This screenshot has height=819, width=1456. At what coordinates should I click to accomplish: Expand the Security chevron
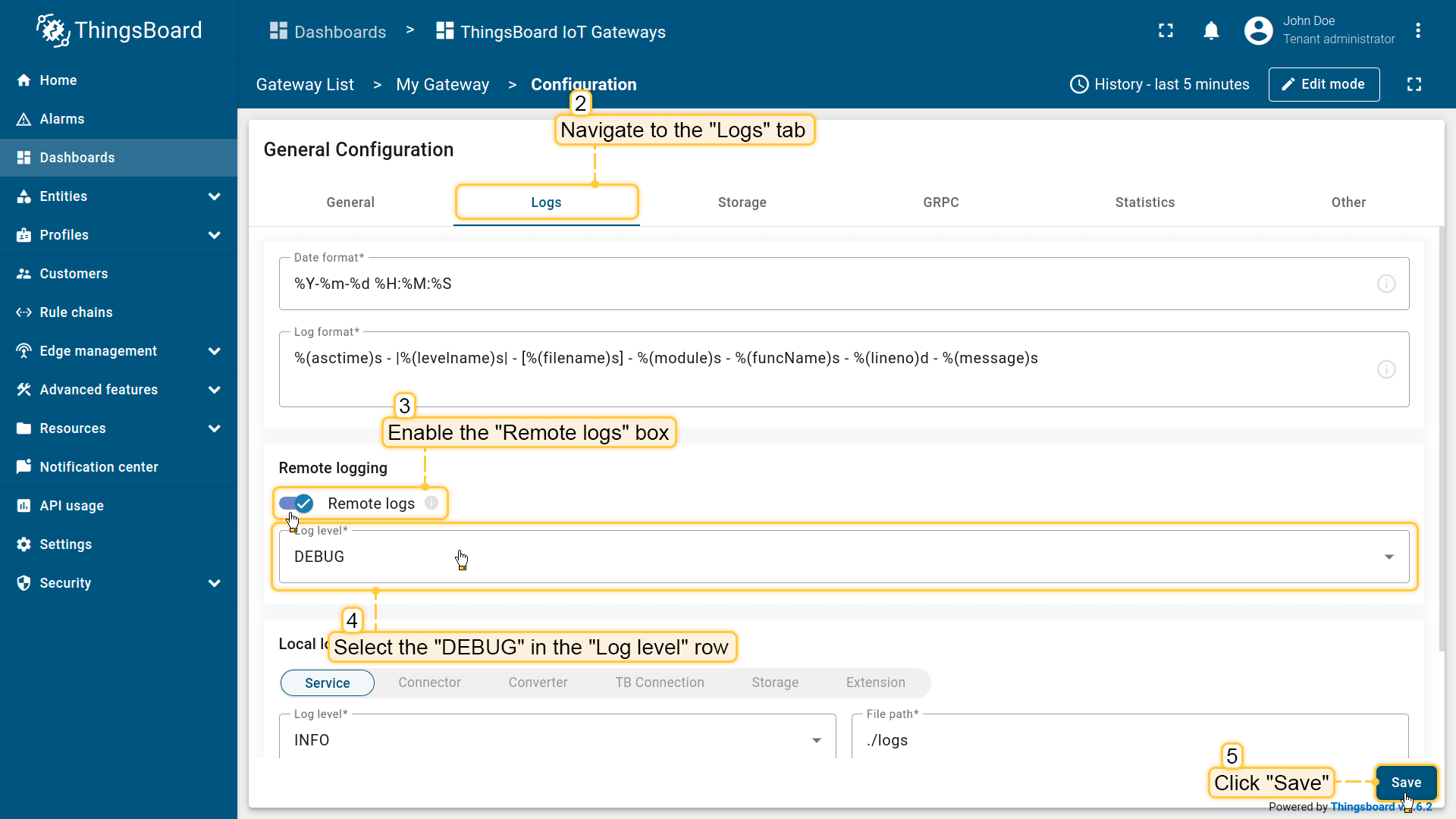click(x=215, y=583)
